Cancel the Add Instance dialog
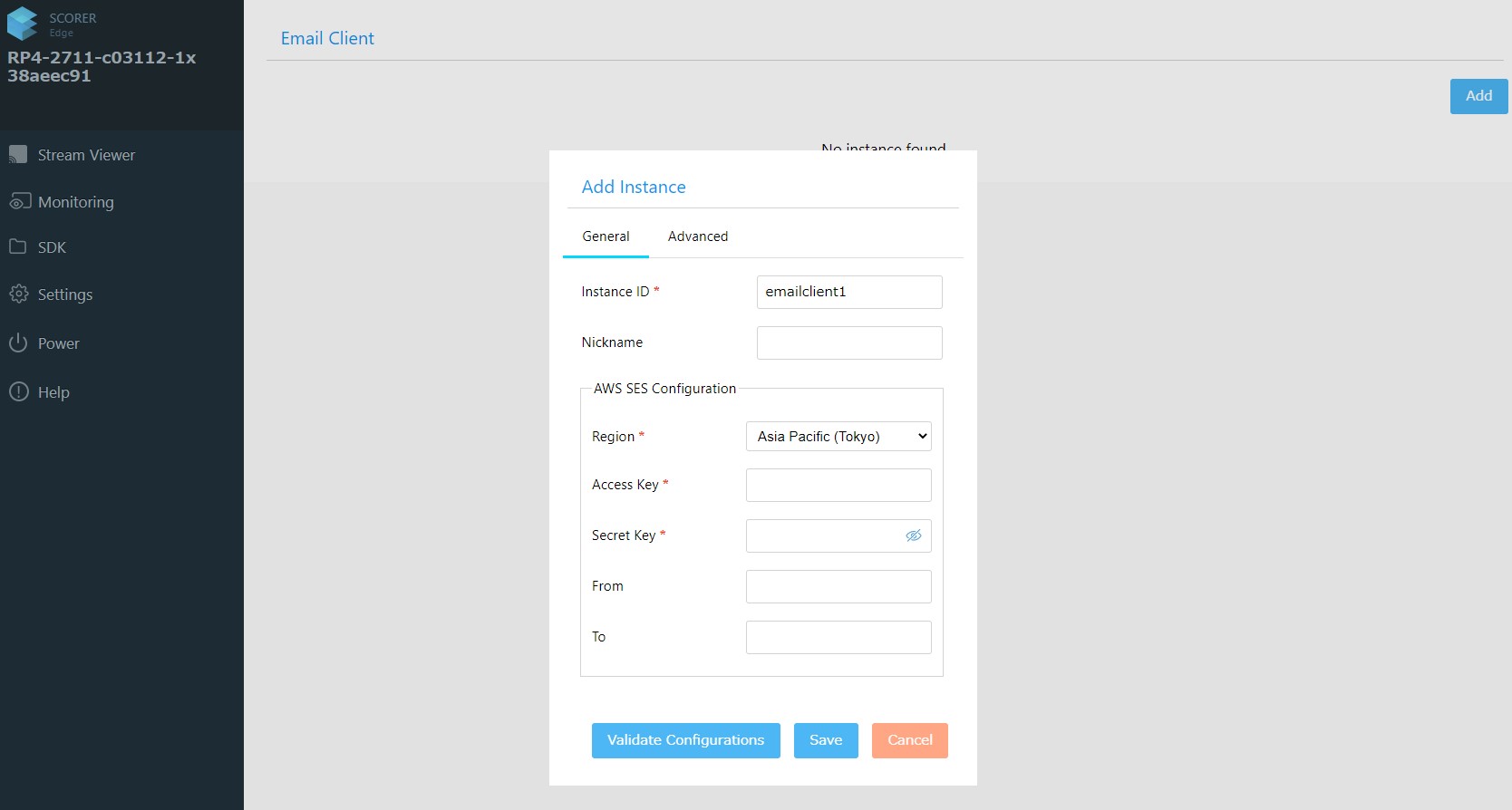This screenshot has height=810, width=1512. click(909, 740)
